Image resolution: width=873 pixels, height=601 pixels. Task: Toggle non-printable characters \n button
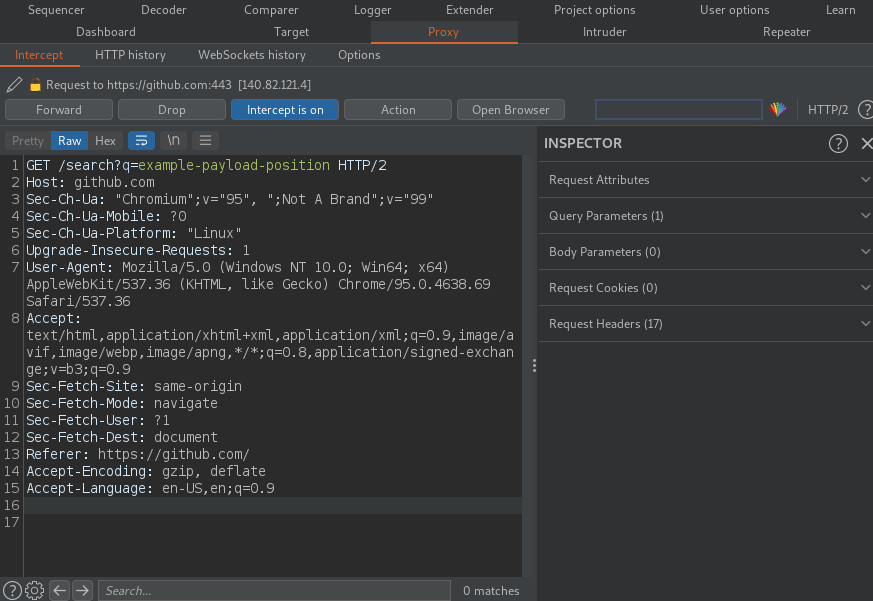(174, 140)
